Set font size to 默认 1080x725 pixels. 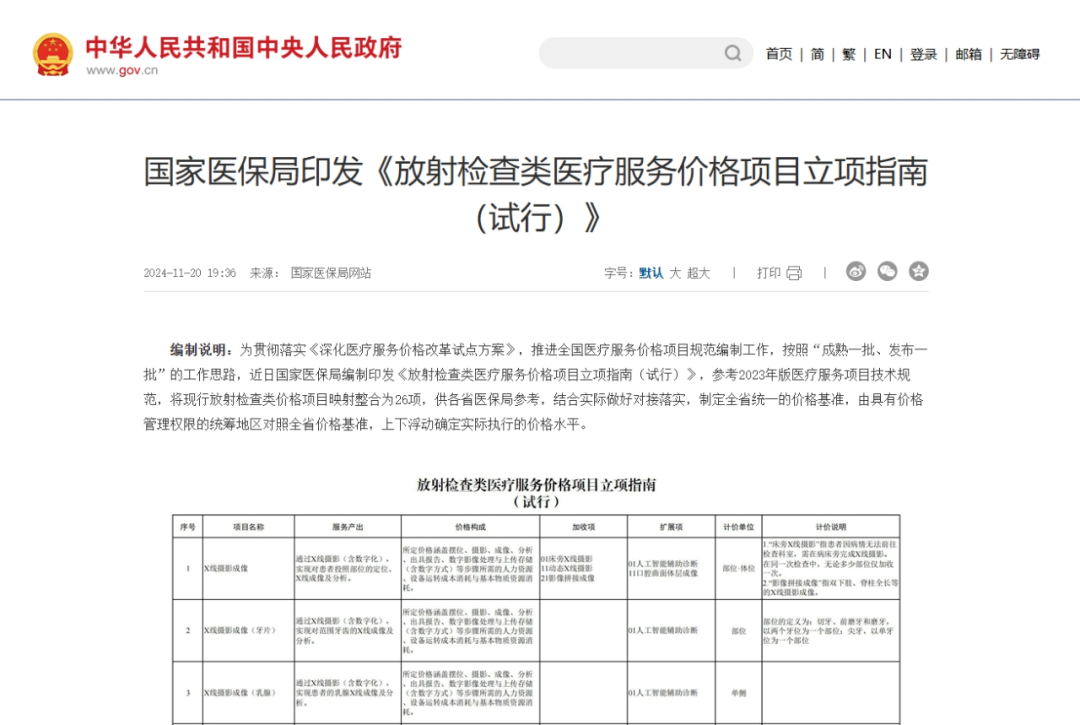651,273
